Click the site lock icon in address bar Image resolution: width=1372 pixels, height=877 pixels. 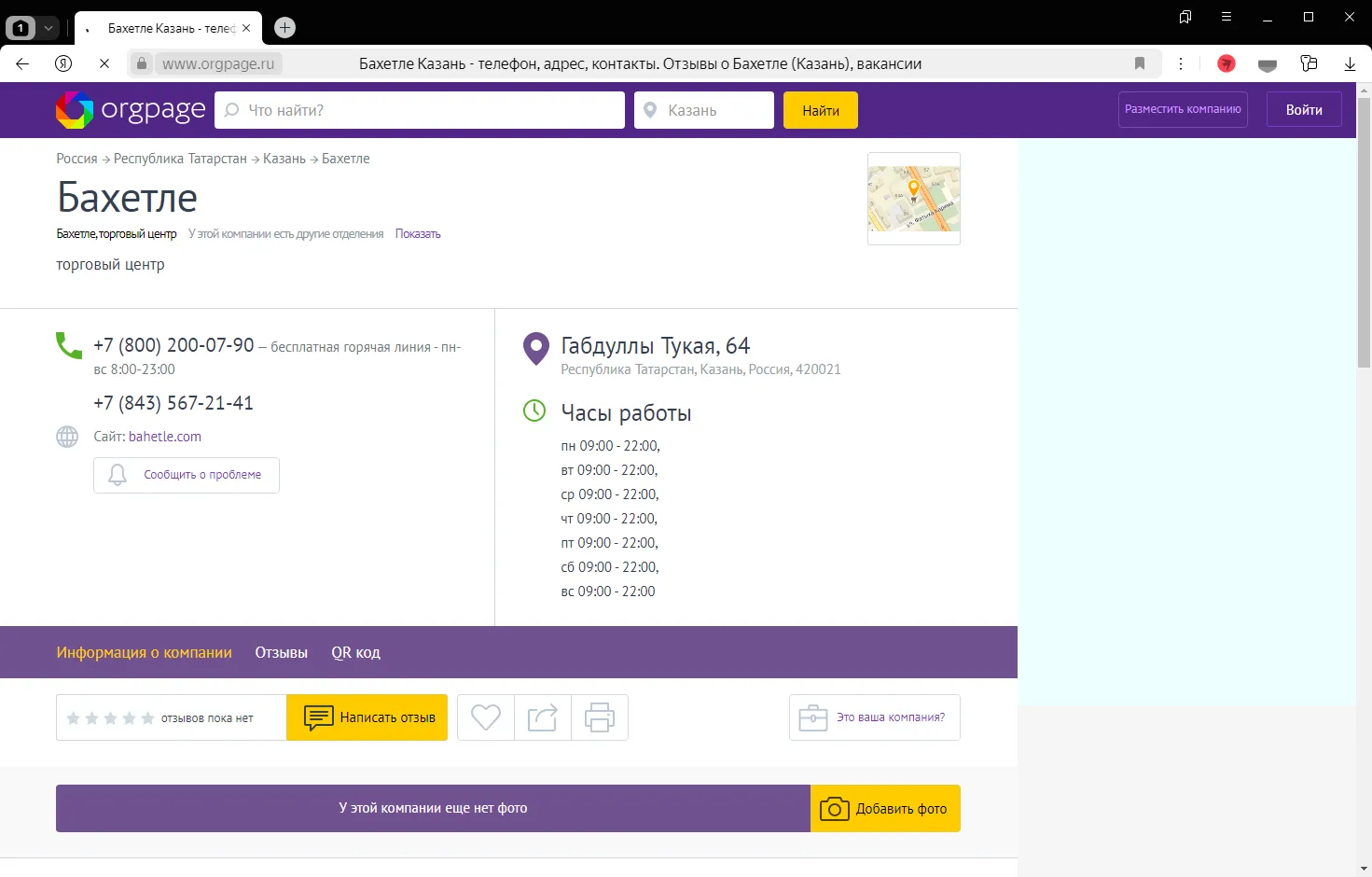tap(142, 63)
